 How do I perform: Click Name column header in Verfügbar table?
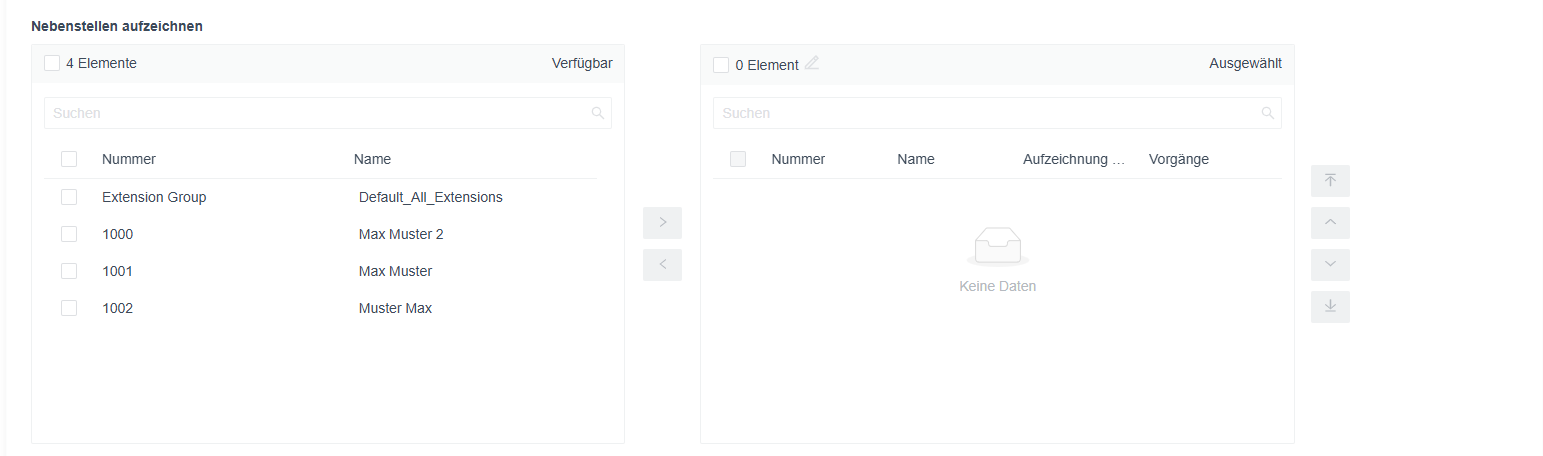[372, 159]
